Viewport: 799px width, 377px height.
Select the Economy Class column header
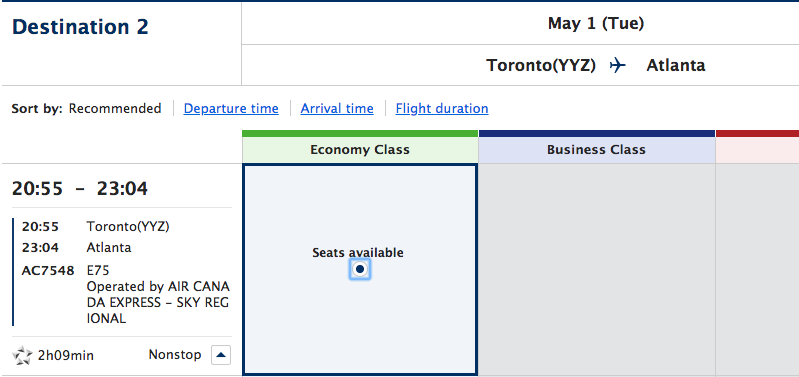click(360, 150)
